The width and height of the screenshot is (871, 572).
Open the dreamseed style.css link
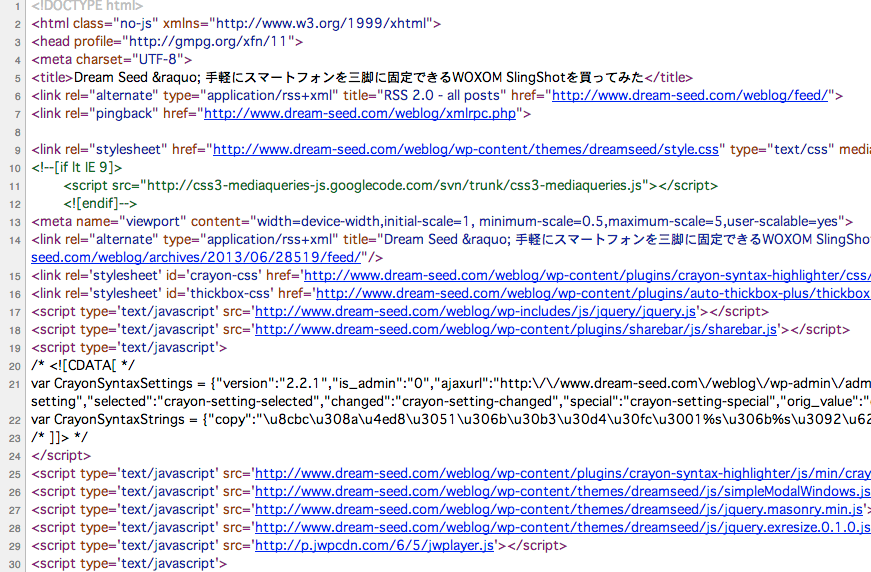coord(466,149)
